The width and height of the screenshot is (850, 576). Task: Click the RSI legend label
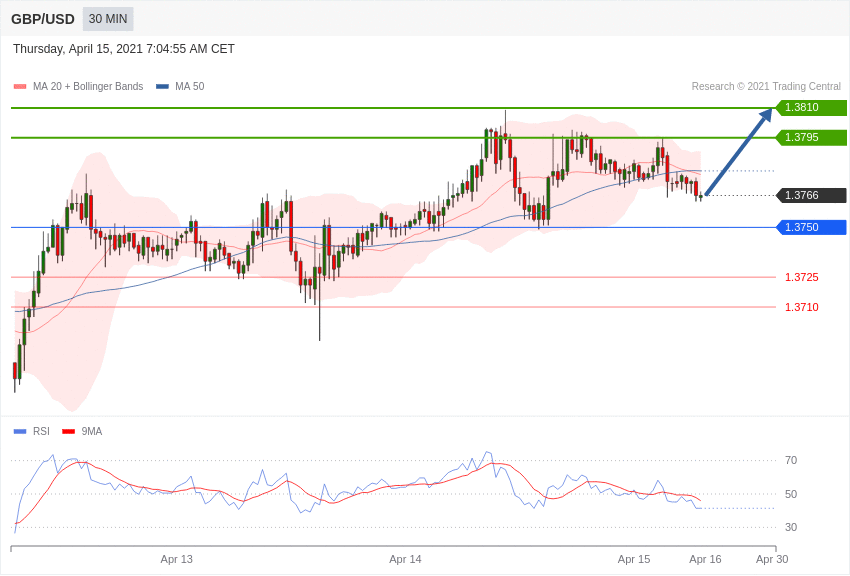pyautogui.click(x=41, y=431)
